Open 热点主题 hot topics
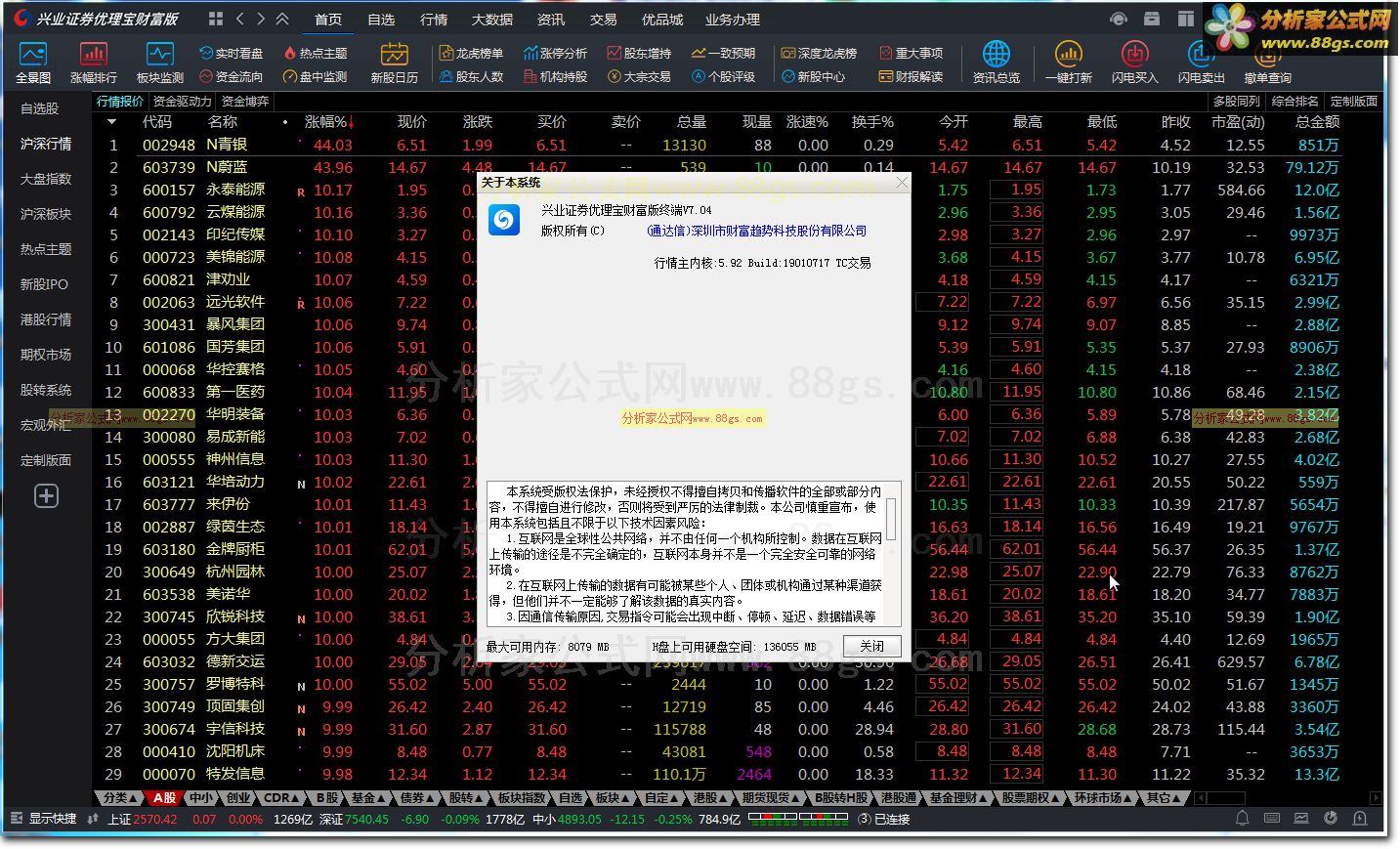Viewport: 1400px width, 849px height. point(315,53)
